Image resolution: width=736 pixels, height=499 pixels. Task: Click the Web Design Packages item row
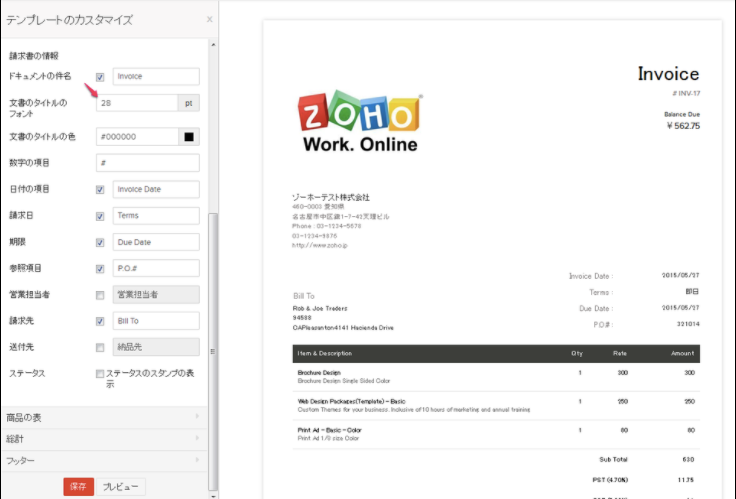(x=496, y=406)
